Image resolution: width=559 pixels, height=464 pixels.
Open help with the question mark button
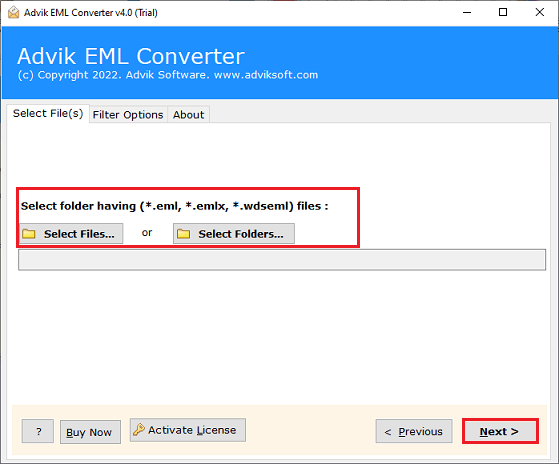pyautogui.click(x=38, y=431)
